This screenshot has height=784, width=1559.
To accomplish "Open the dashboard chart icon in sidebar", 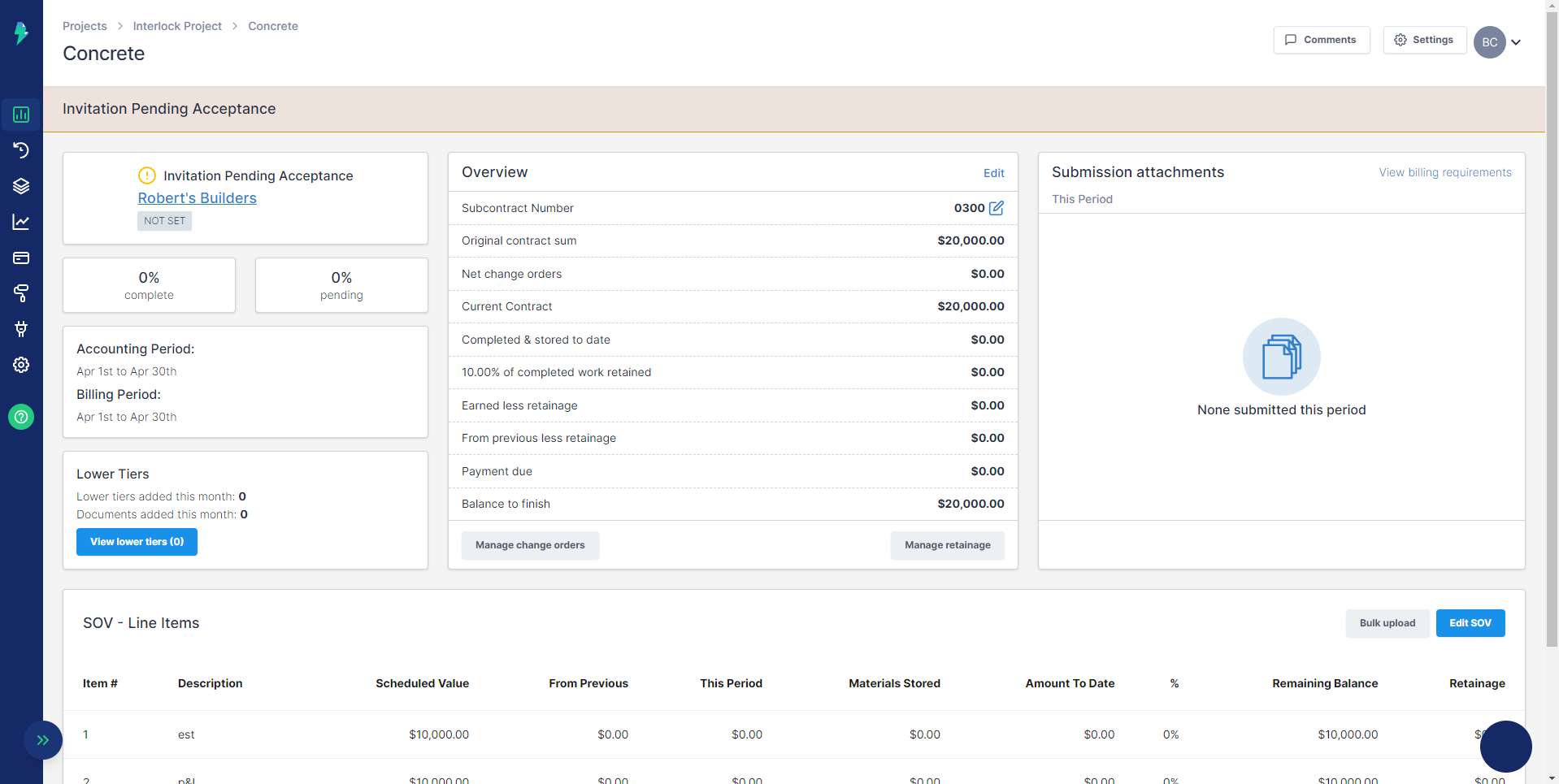I will point(21,115).
